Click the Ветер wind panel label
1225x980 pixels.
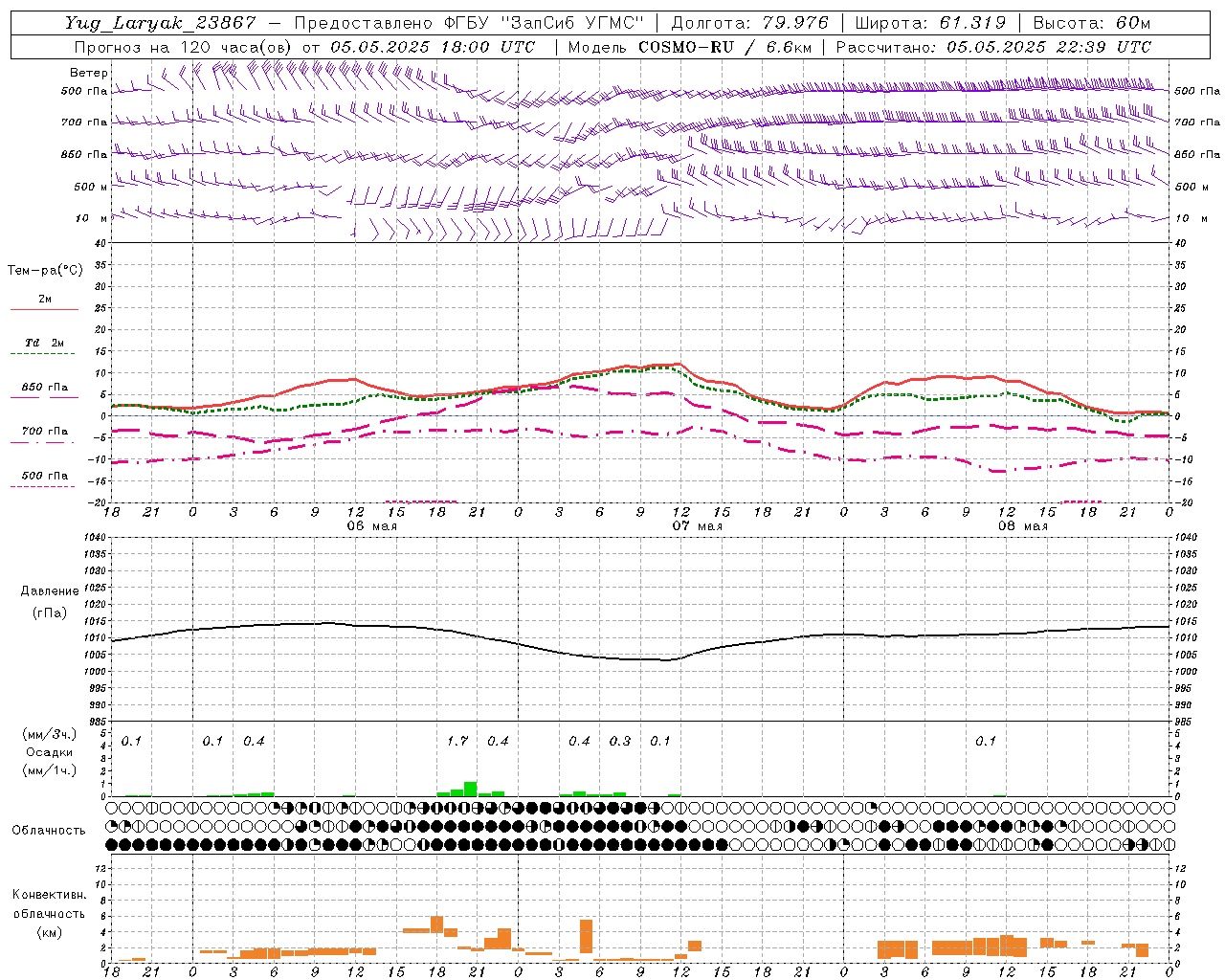(88, 73)
